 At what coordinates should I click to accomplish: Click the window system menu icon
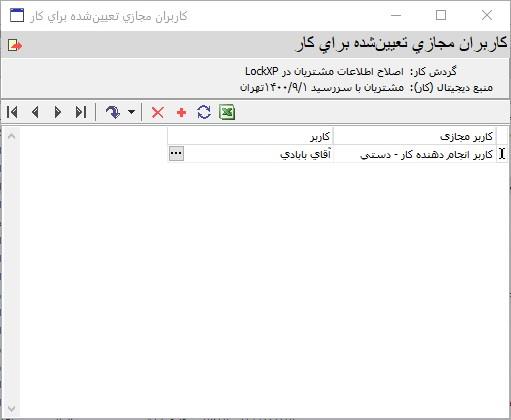tap(17, 15)
